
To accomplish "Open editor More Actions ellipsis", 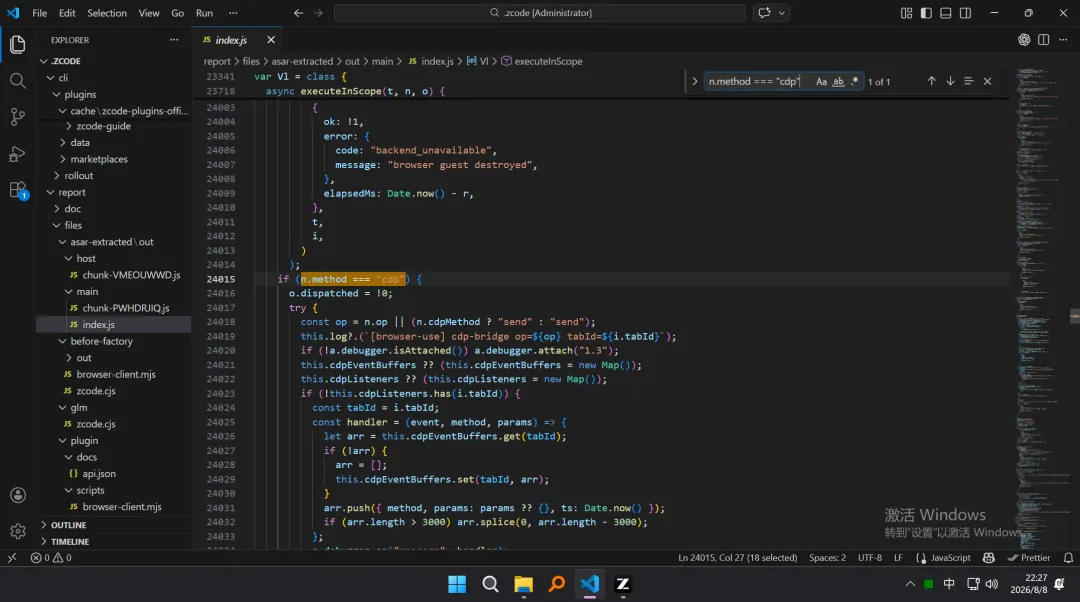I will coord(1063,40).
